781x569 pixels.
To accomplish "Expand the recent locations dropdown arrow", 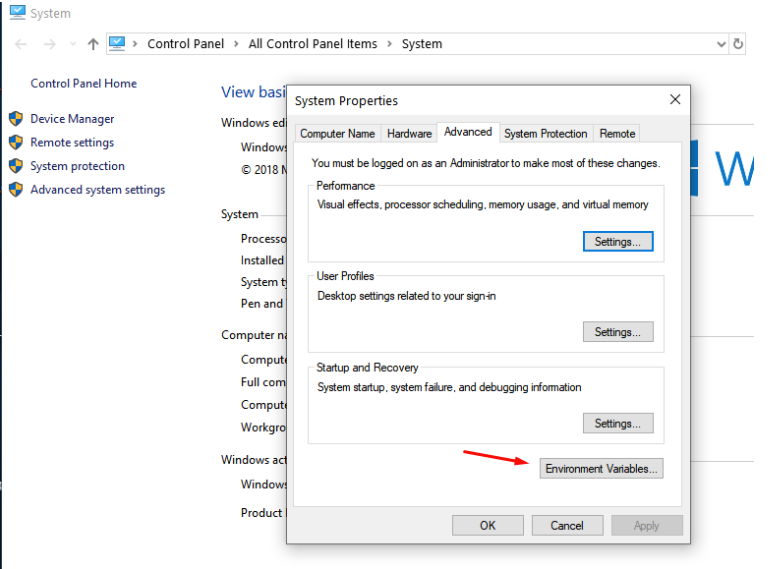I will pyautogui.click(x=73, y=44).
